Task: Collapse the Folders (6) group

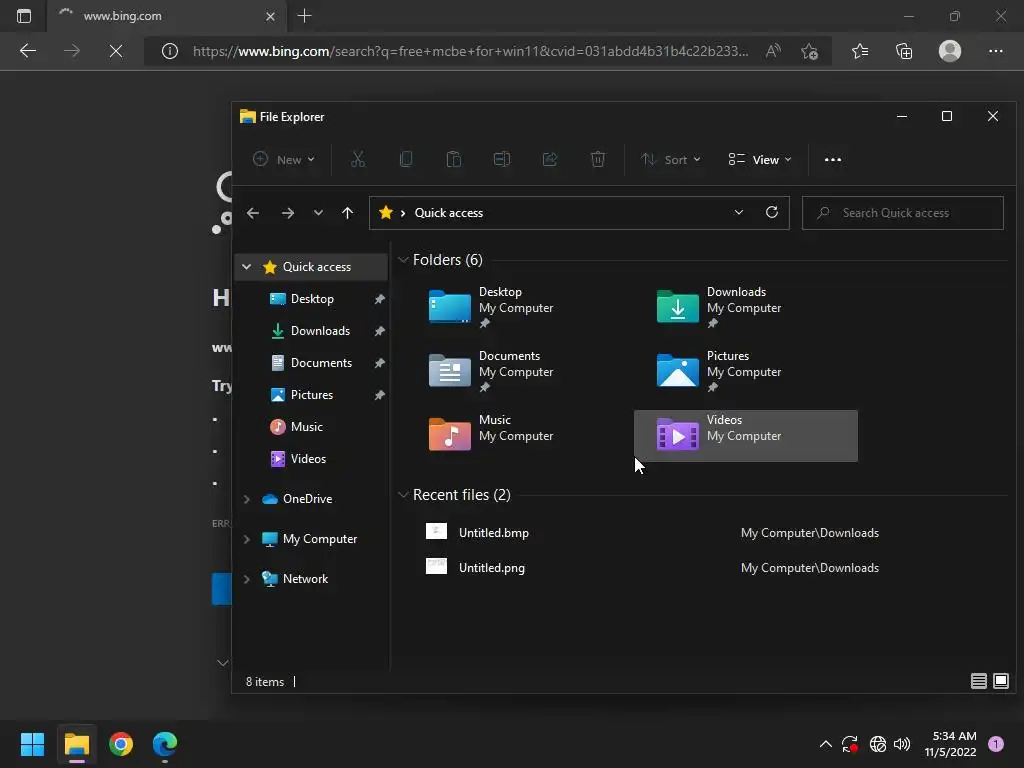Action: 403,260
